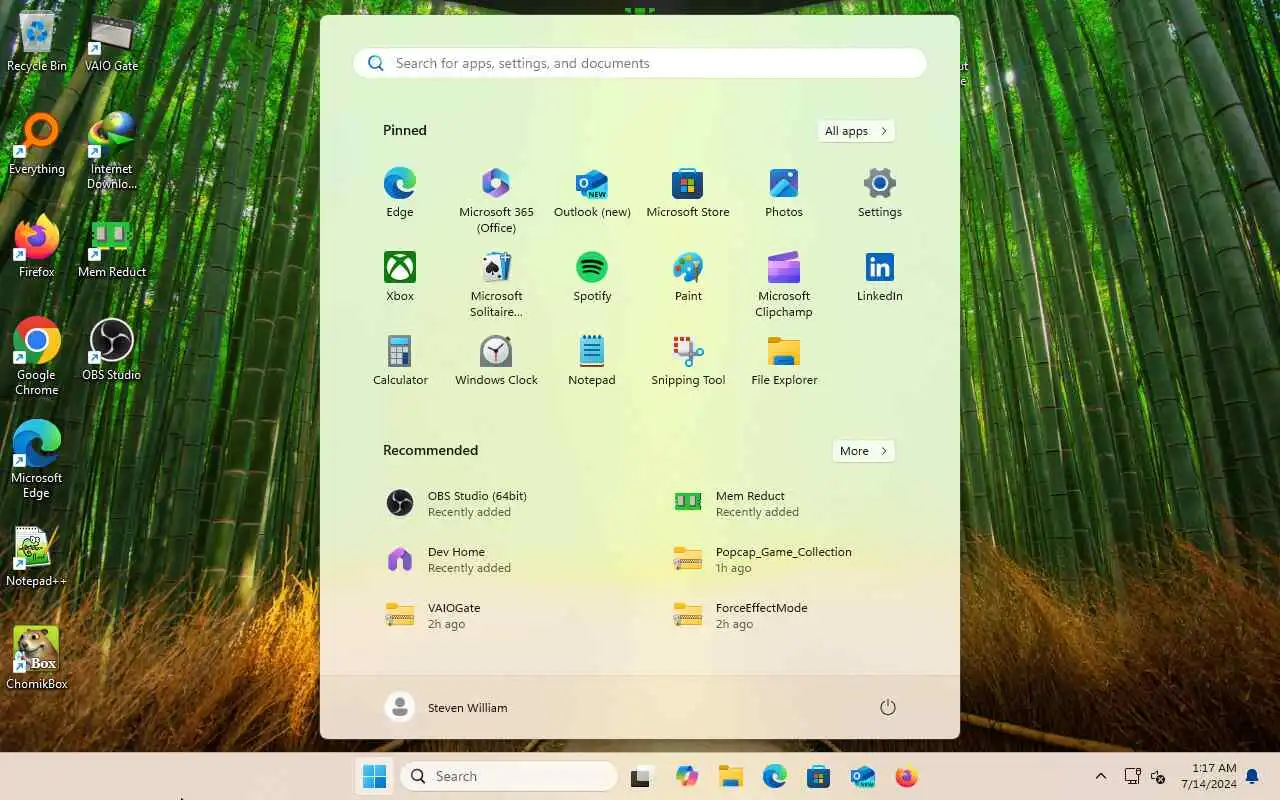Click the taskbar Search box

click(x=509, y=776)
